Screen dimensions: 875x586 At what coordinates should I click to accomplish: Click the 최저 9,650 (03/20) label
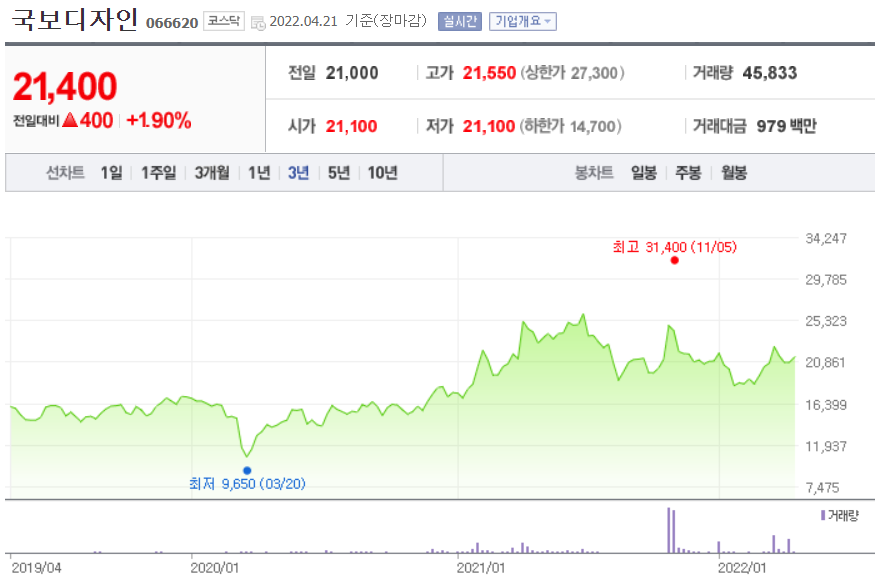click(247, 483)
